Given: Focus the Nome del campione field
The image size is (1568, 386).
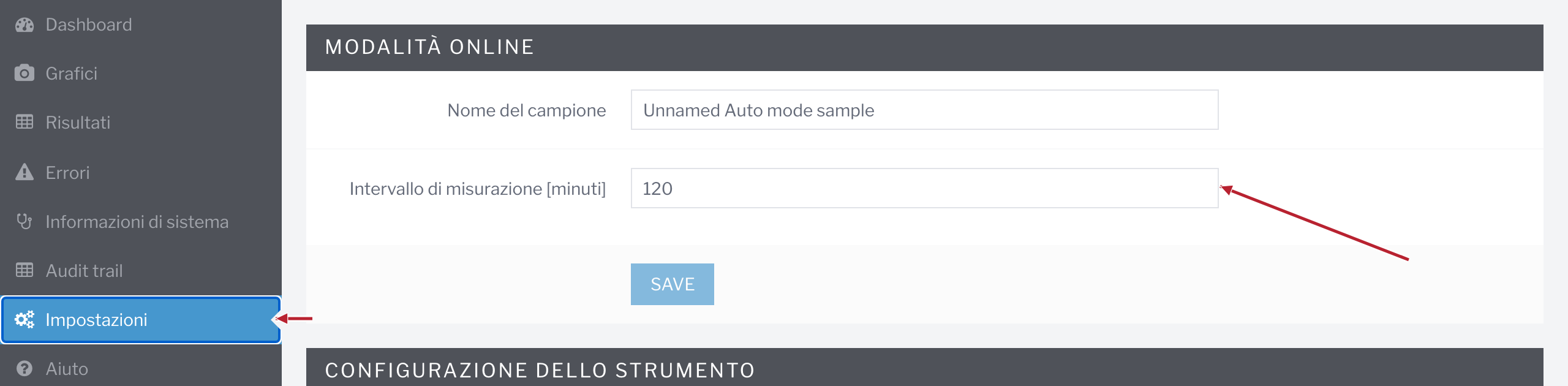Looking at the screenshot, I should click(x=924, y=110).
